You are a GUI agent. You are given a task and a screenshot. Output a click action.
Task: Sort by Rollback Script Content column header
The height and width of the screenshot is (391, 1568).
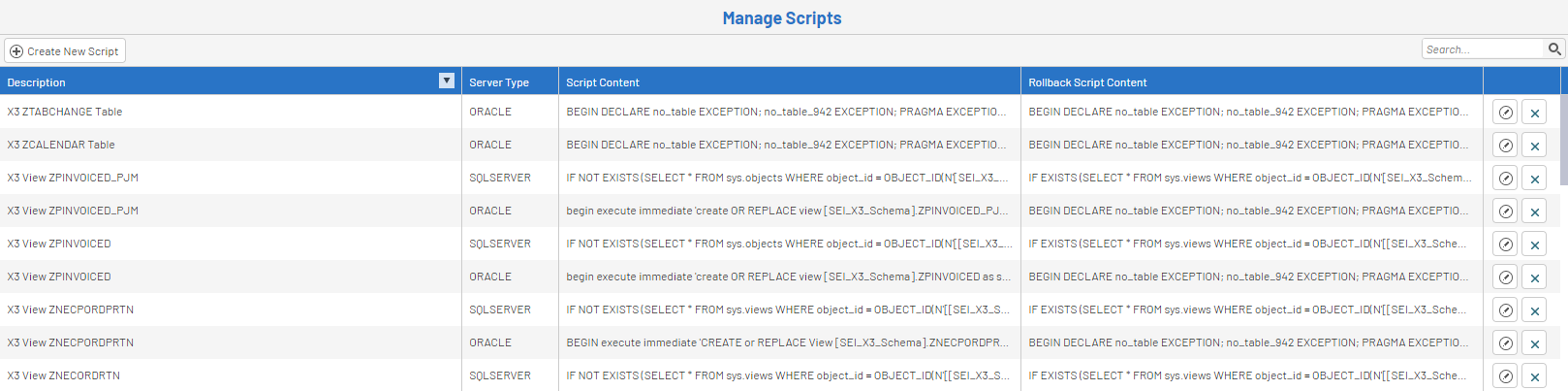(1087, 82)
